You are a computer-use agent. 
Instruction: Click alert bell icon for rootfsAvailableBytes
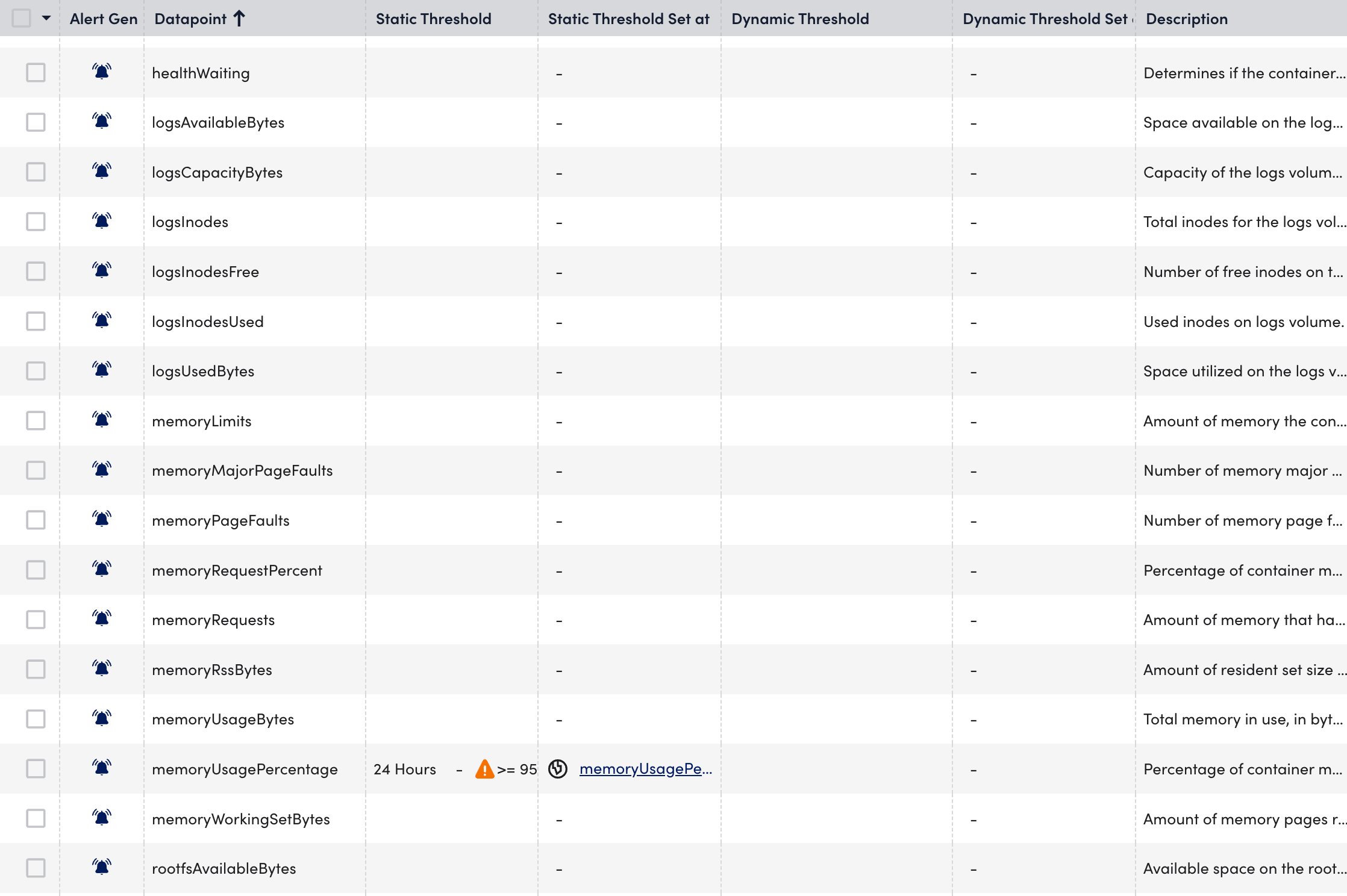(102, 867)
